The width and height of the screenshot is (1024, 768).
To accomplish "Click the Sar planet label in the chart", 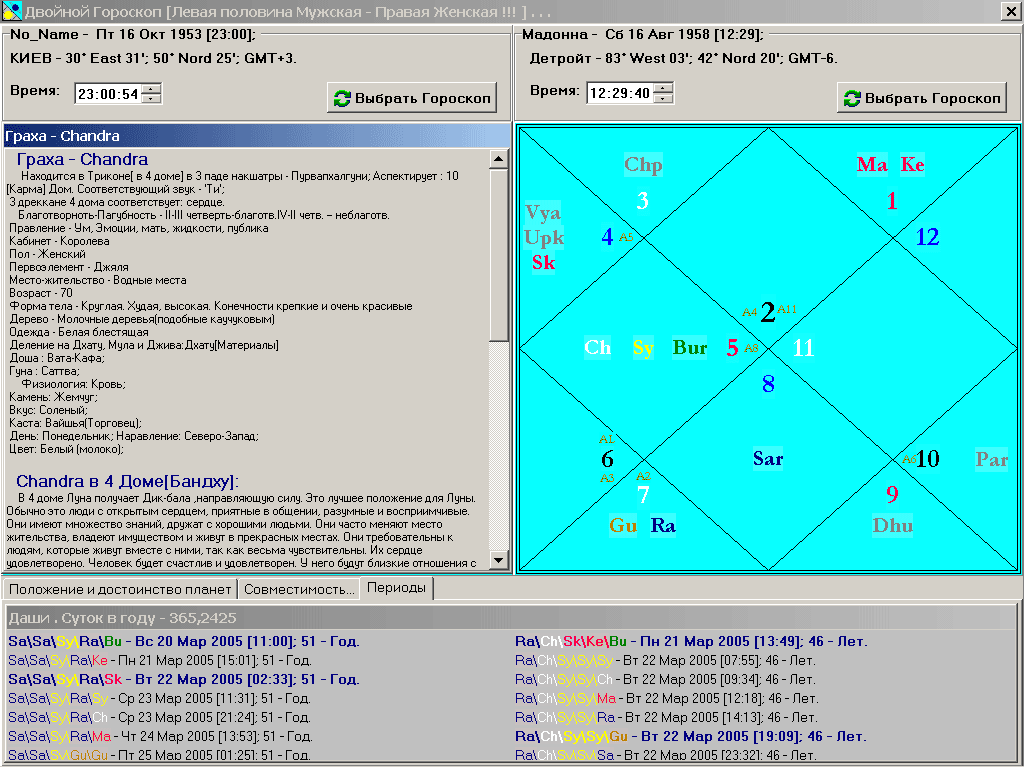I will [x=768, y=459].
